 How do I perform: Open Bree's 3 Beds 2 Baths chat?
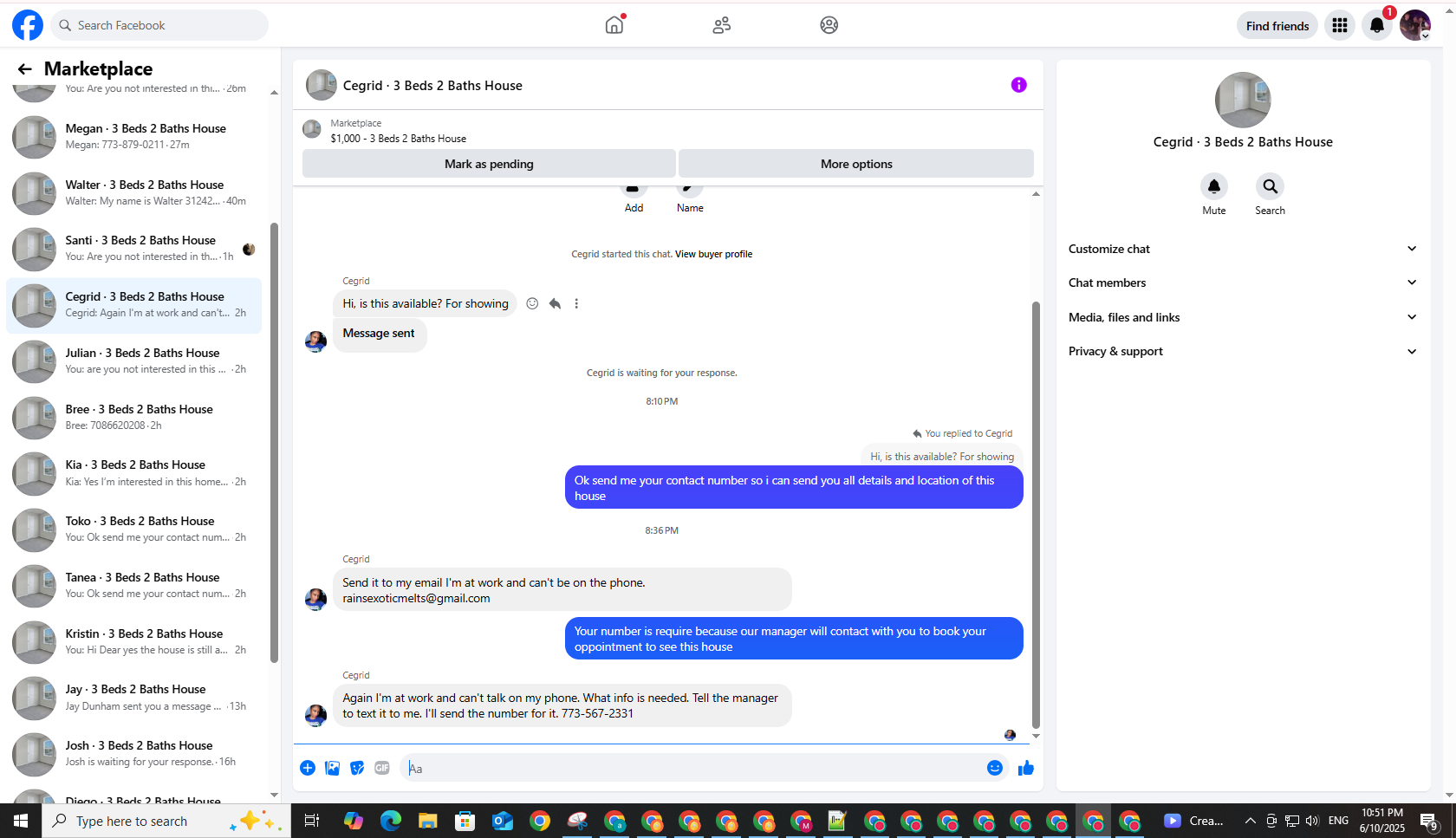(x=133, y=418)
